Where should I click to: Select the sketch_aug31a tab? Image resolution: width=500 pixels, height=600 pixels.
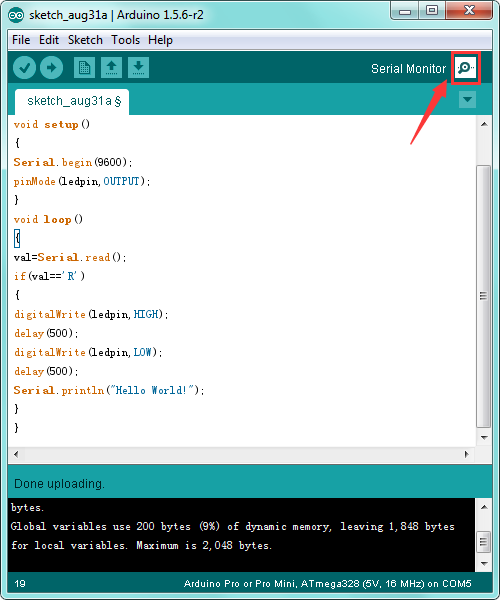tap(72, 101)
